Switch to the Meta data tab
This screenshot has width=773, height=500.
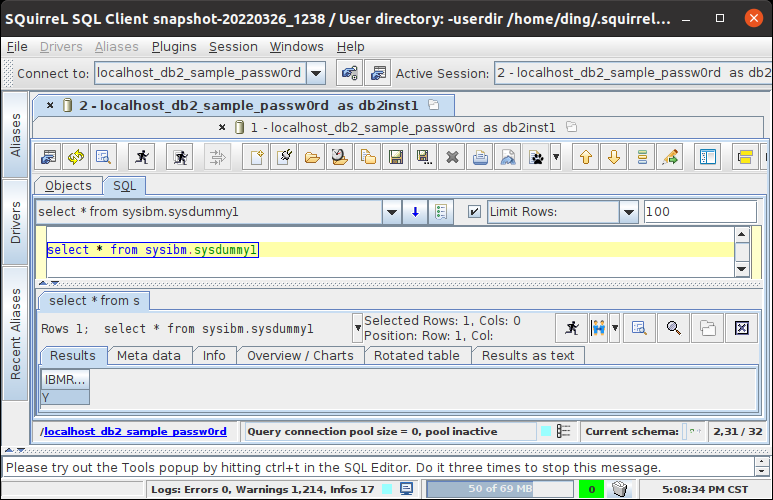coord(149,356)
